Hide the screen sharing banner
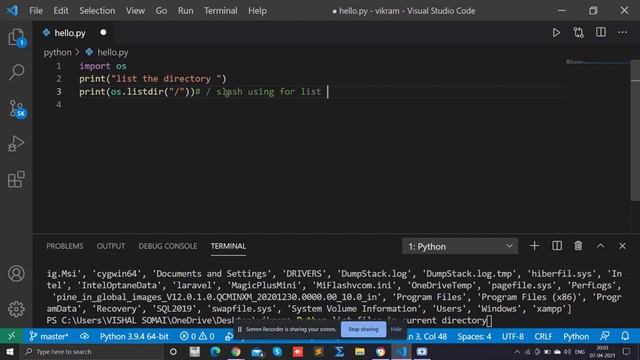Image resolution: width=640 pixels, height=360 pixels. pyautogui.click(x=396, y=329)
